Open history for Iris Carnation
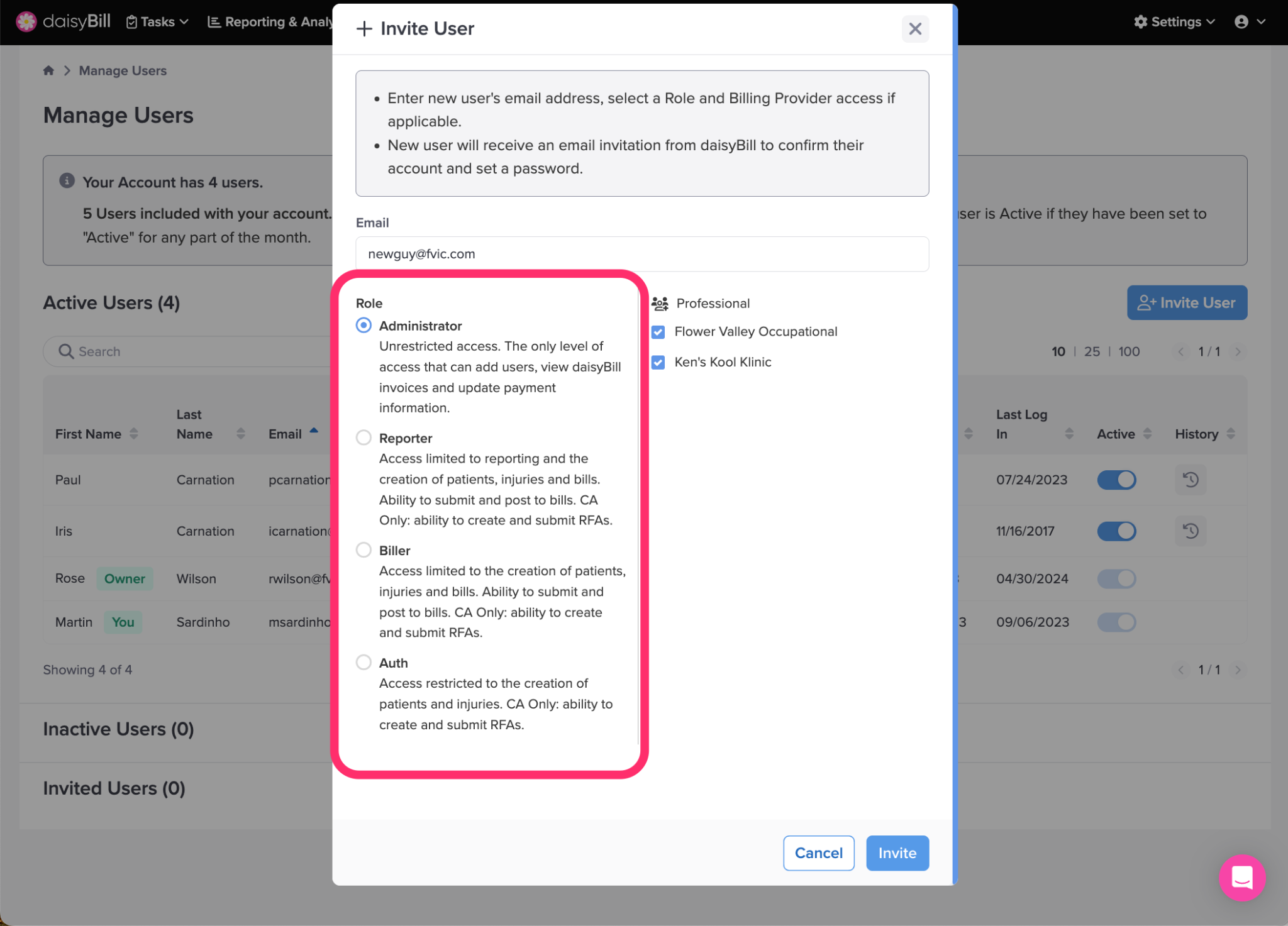This screenshot has height=926, width=1288. 1190,531
